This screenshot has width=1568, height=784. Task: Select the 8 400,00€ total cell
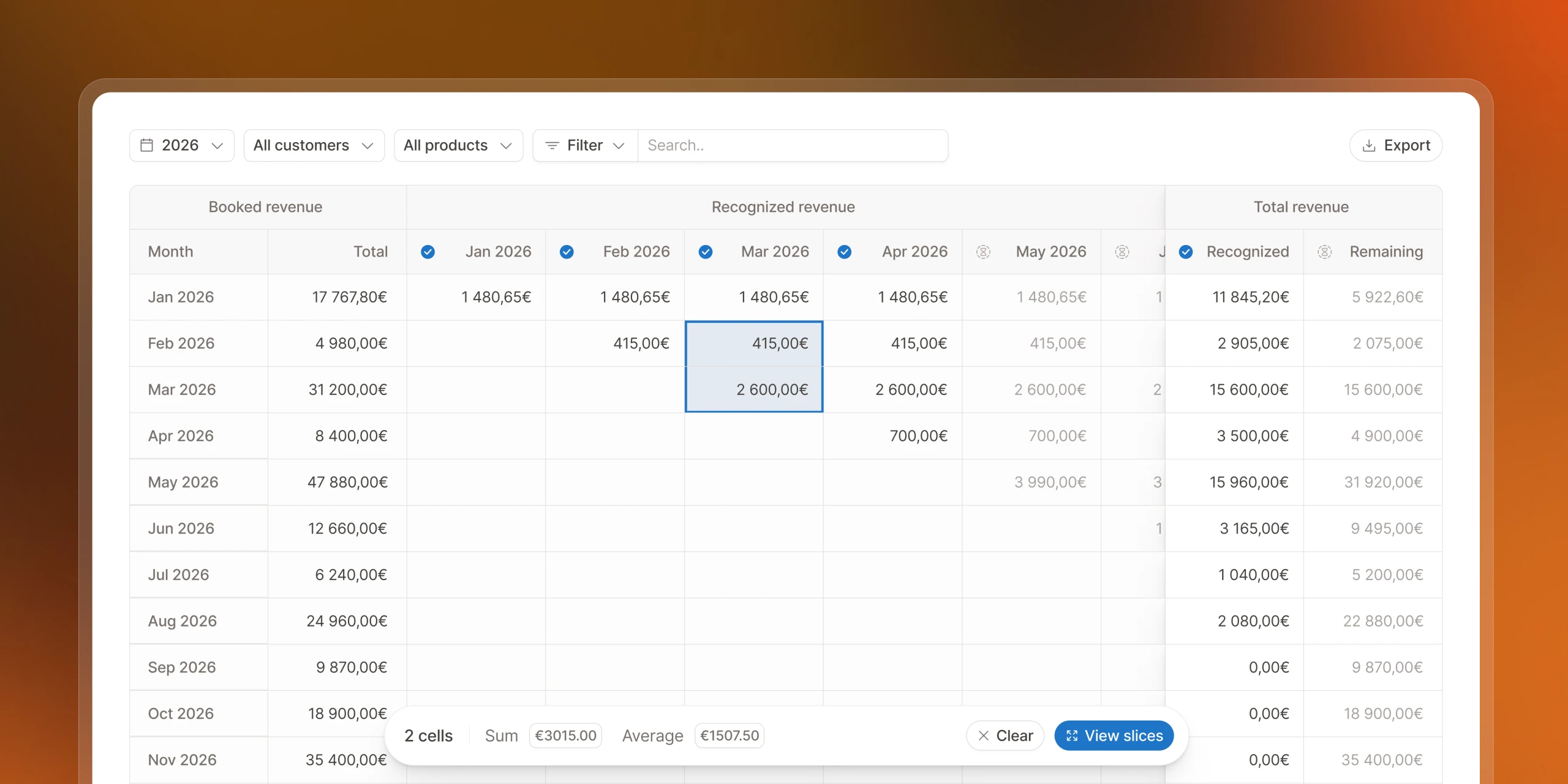337,436
